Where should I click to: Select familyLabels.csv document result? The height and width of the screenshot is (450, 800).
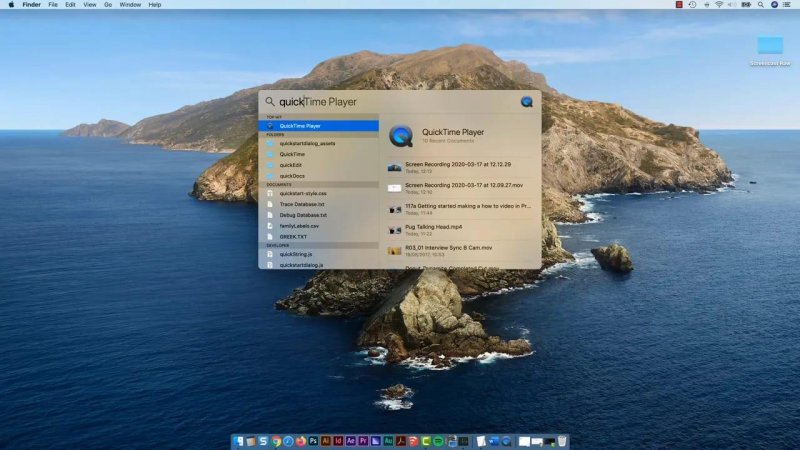pyautogui.click(x=318, y=226)
